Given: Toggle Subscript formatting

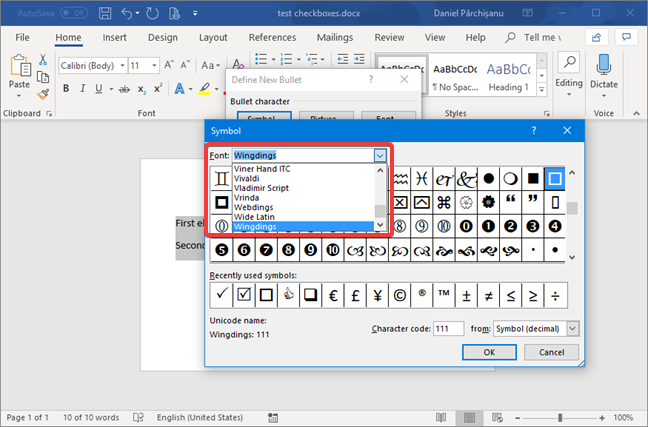Looking at the screenshot, I should tap(142, 89).
